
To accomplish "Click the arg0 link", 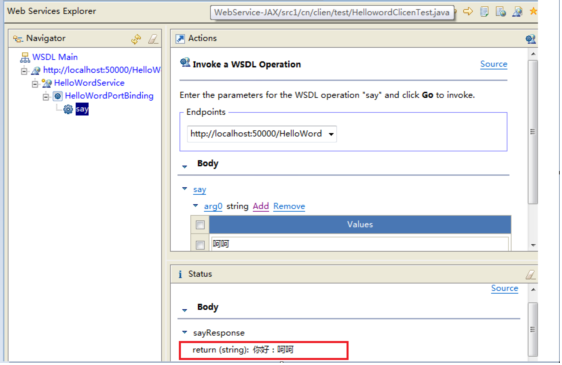I will (x=213, y=207).
